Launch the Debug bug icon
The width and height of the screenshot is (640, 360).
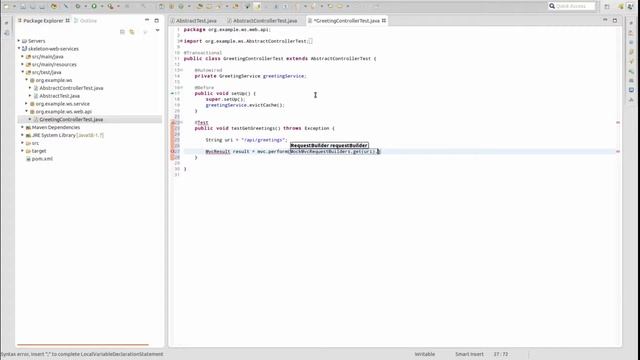(78, 6)
